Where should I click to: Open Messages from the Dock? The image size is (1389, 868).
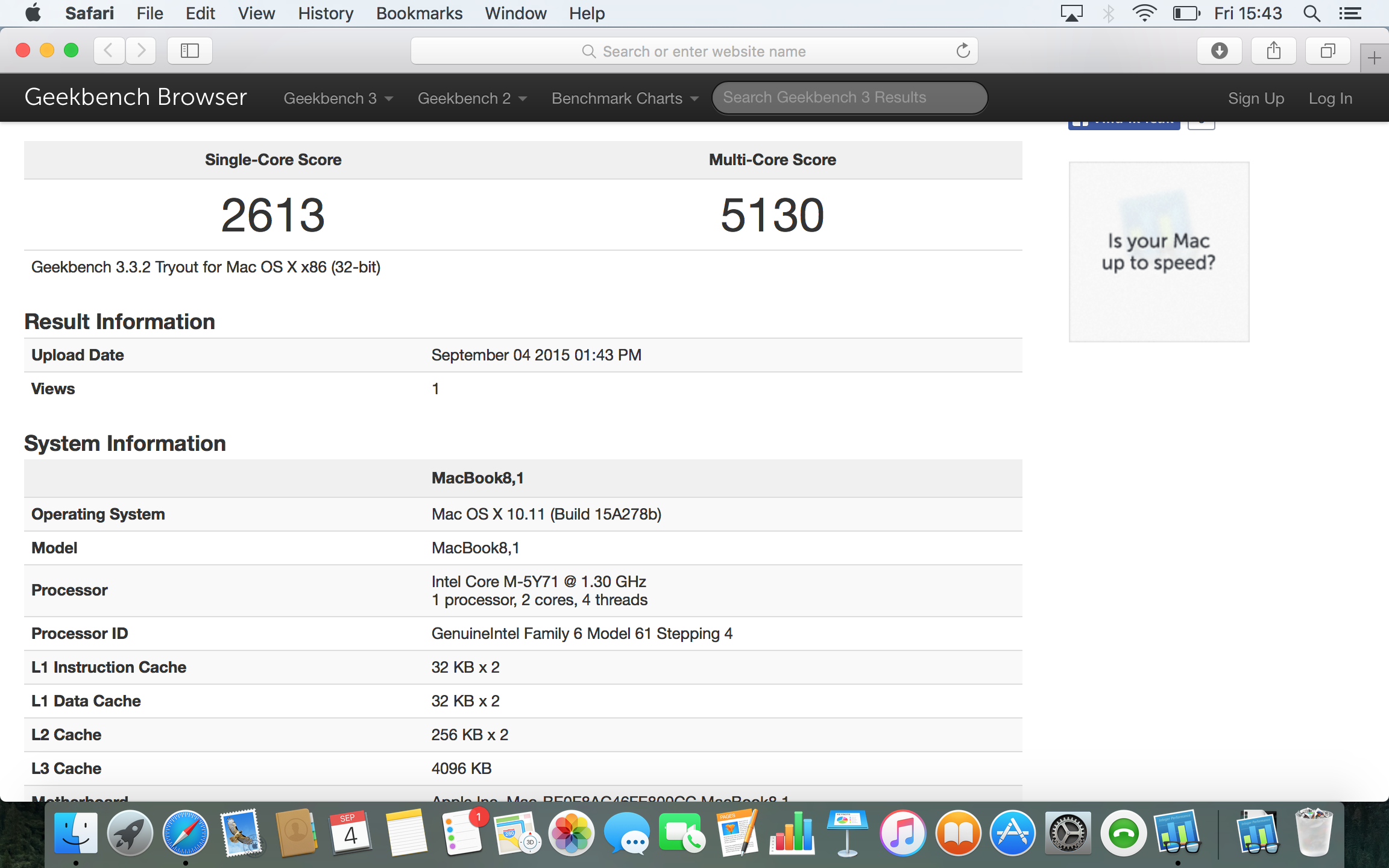pos(627,834)
